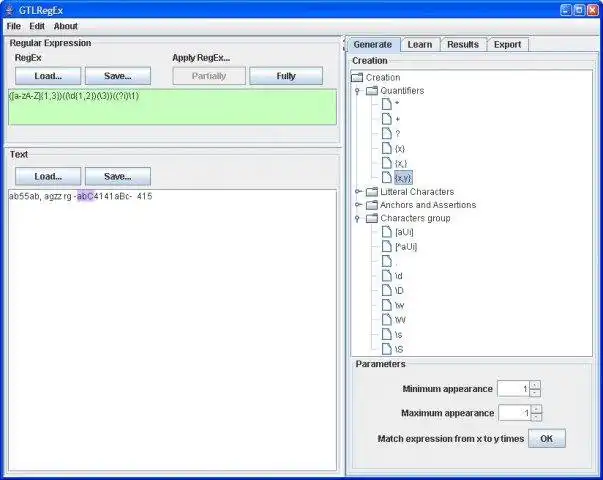603x480 pixels.
Task: Increase the Minimum appearance value
Action: [535, 385]
